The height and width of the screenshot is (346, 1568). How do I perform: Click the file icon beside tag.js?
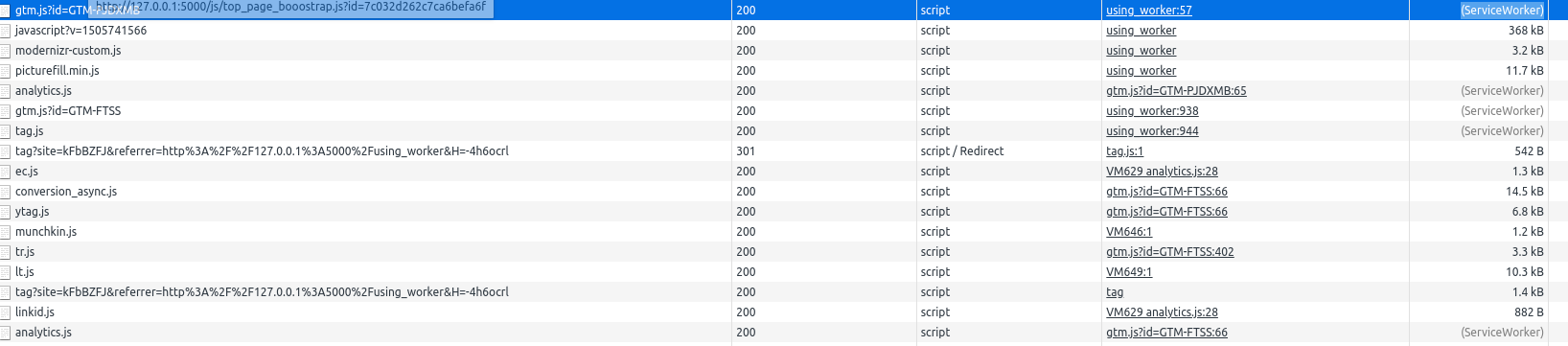click(x=5, y=131)
